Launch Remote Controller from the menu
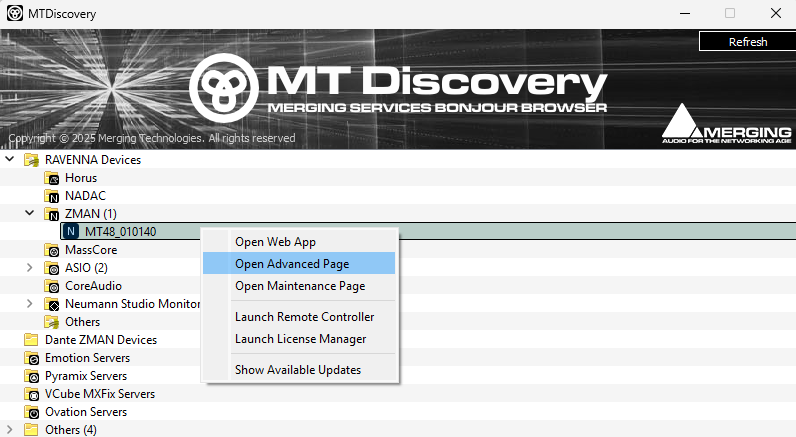The image size is (796, 437). point(304,317)
